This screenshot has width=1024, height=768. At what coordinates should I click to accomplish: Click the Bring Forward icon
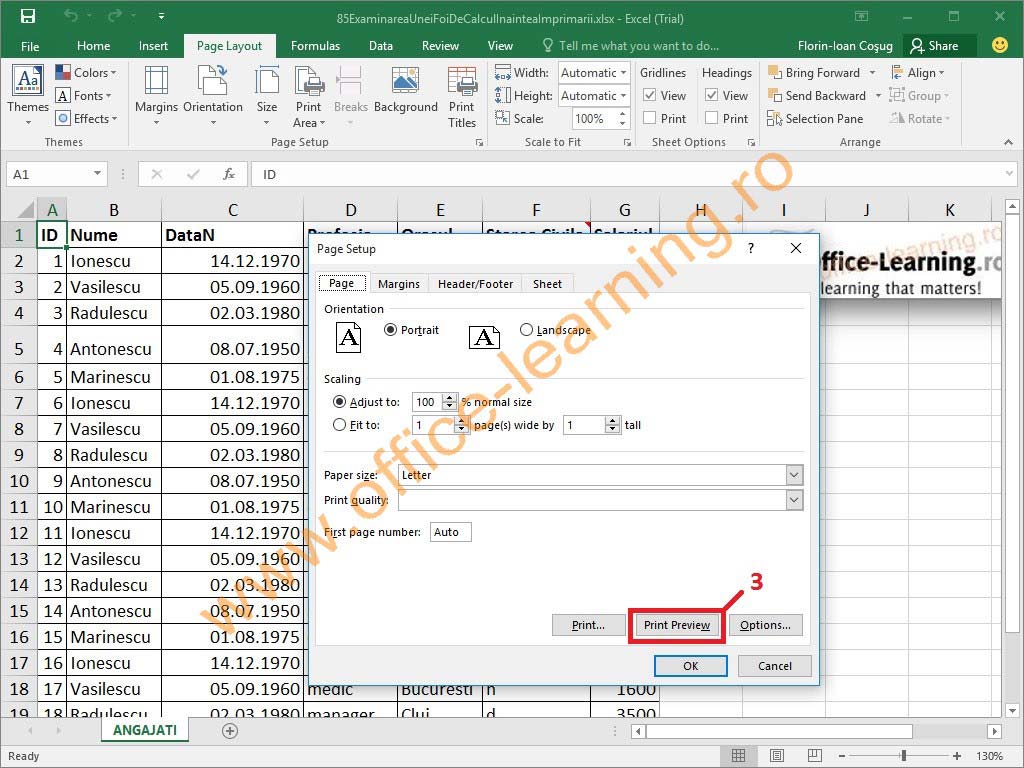(775, 72)
